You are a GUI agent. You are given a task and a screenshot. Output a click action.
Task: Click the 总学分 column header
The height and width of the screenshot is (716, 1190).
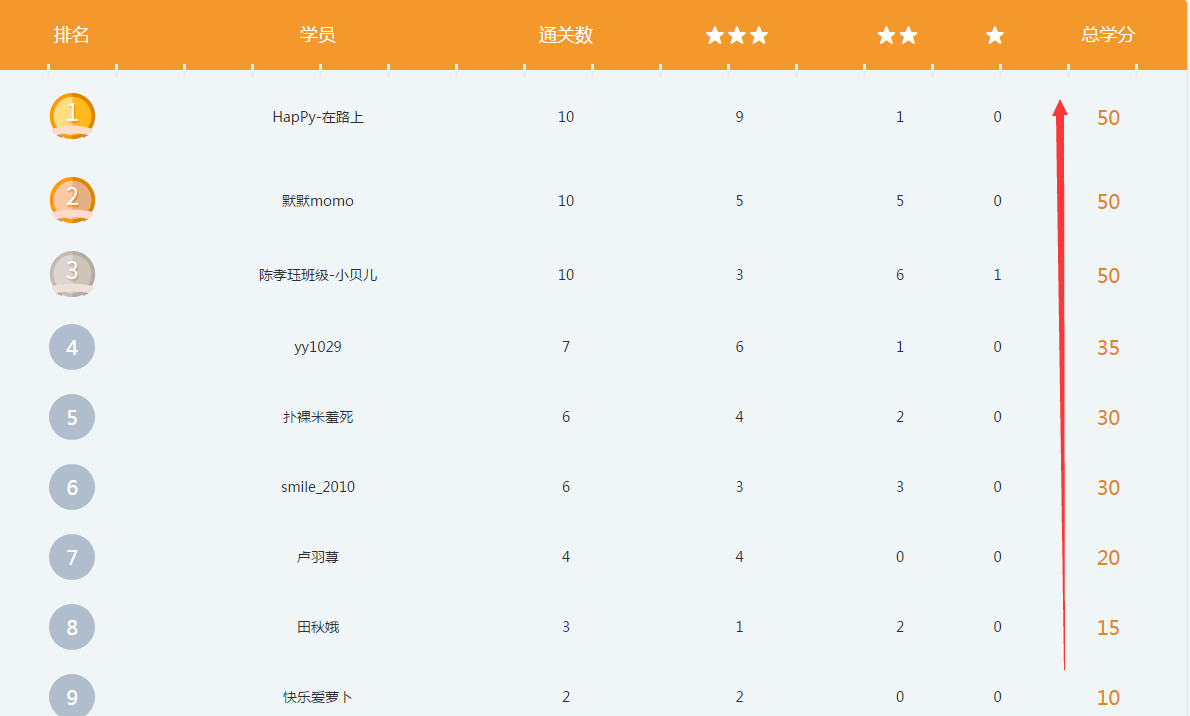coord(1108,35)
